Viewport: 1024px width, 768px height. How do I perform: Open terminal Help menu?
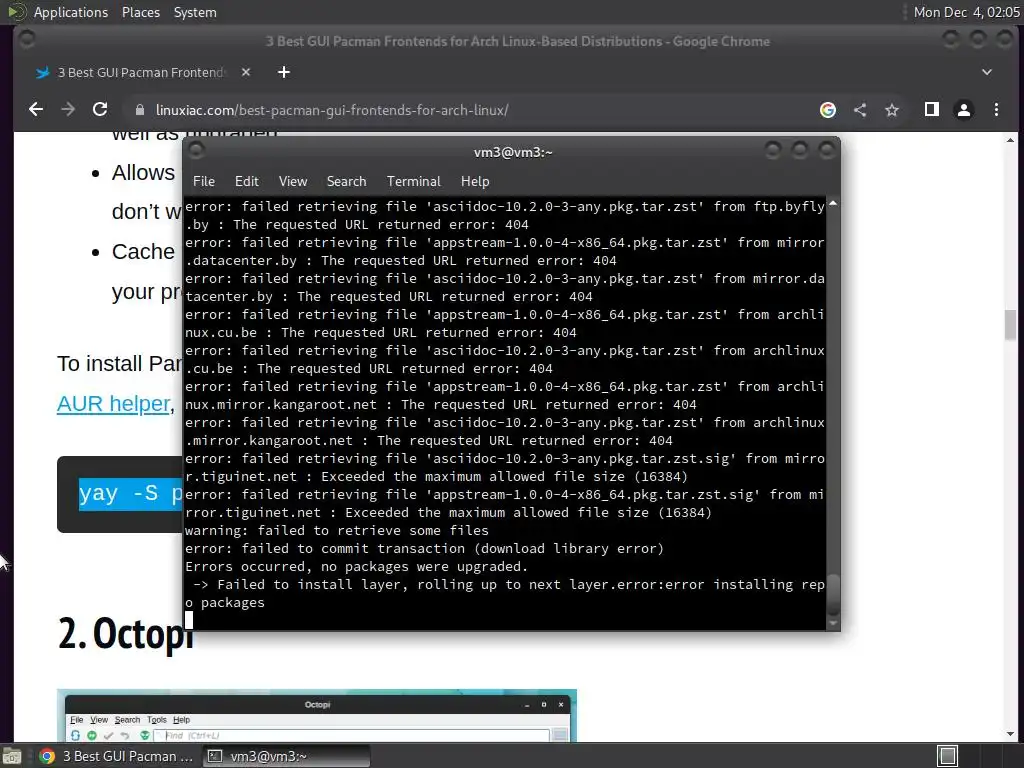475,182
